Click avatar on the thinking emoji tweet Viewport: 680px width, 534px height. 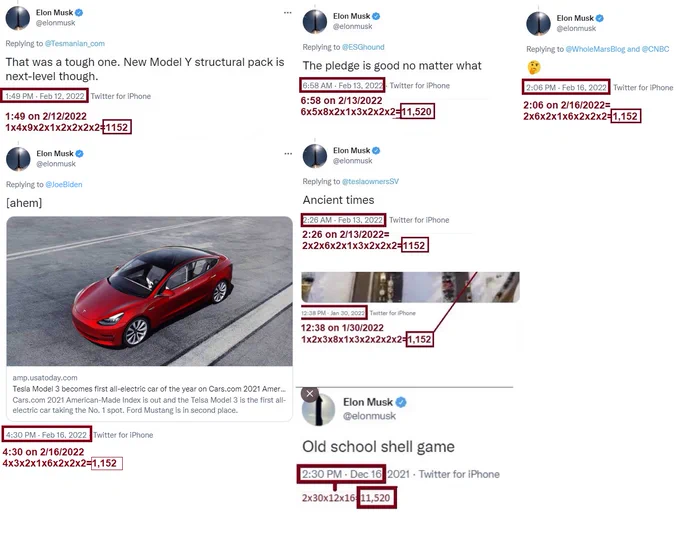538,23
